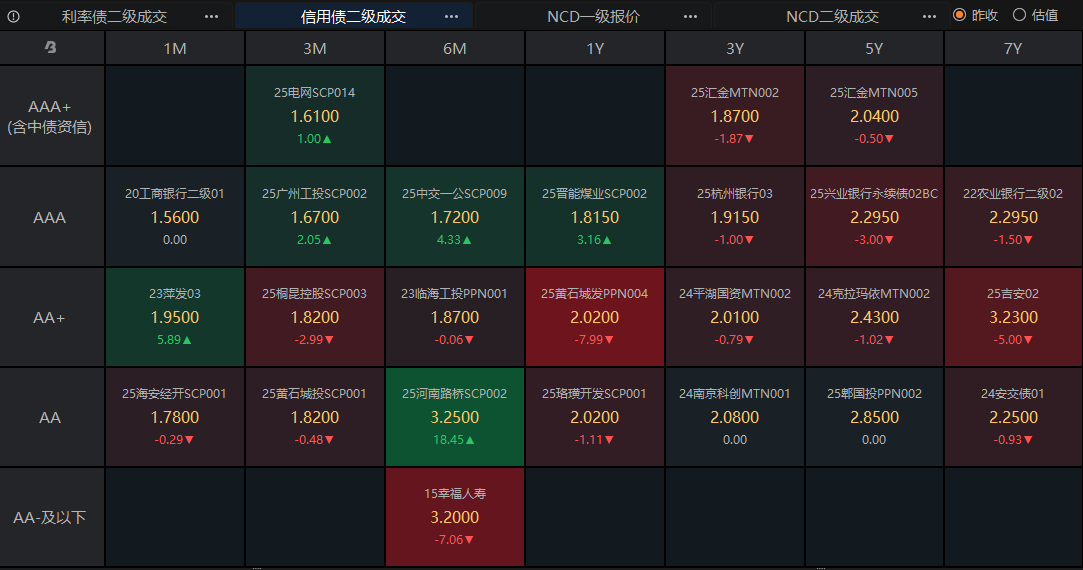1083x570 pixels.
Task: Open more options for NCD一级报价 tab
Action: click(690, 16)
